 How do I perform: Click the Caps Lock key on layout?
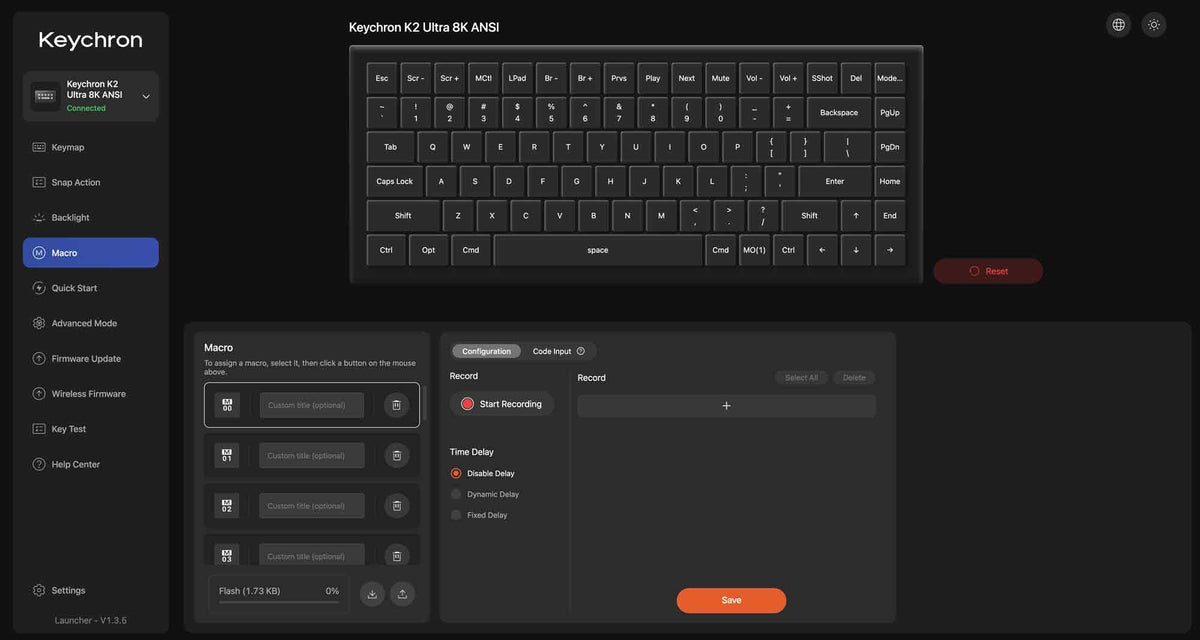tap(395, 181)
